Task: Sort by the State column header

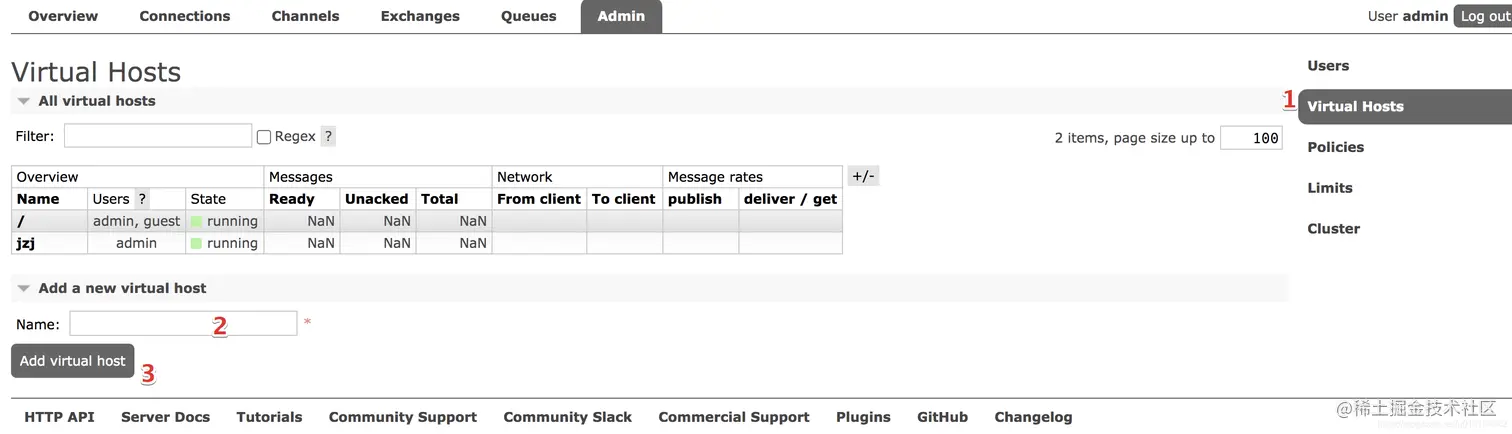Action: (x=208, y=199)
